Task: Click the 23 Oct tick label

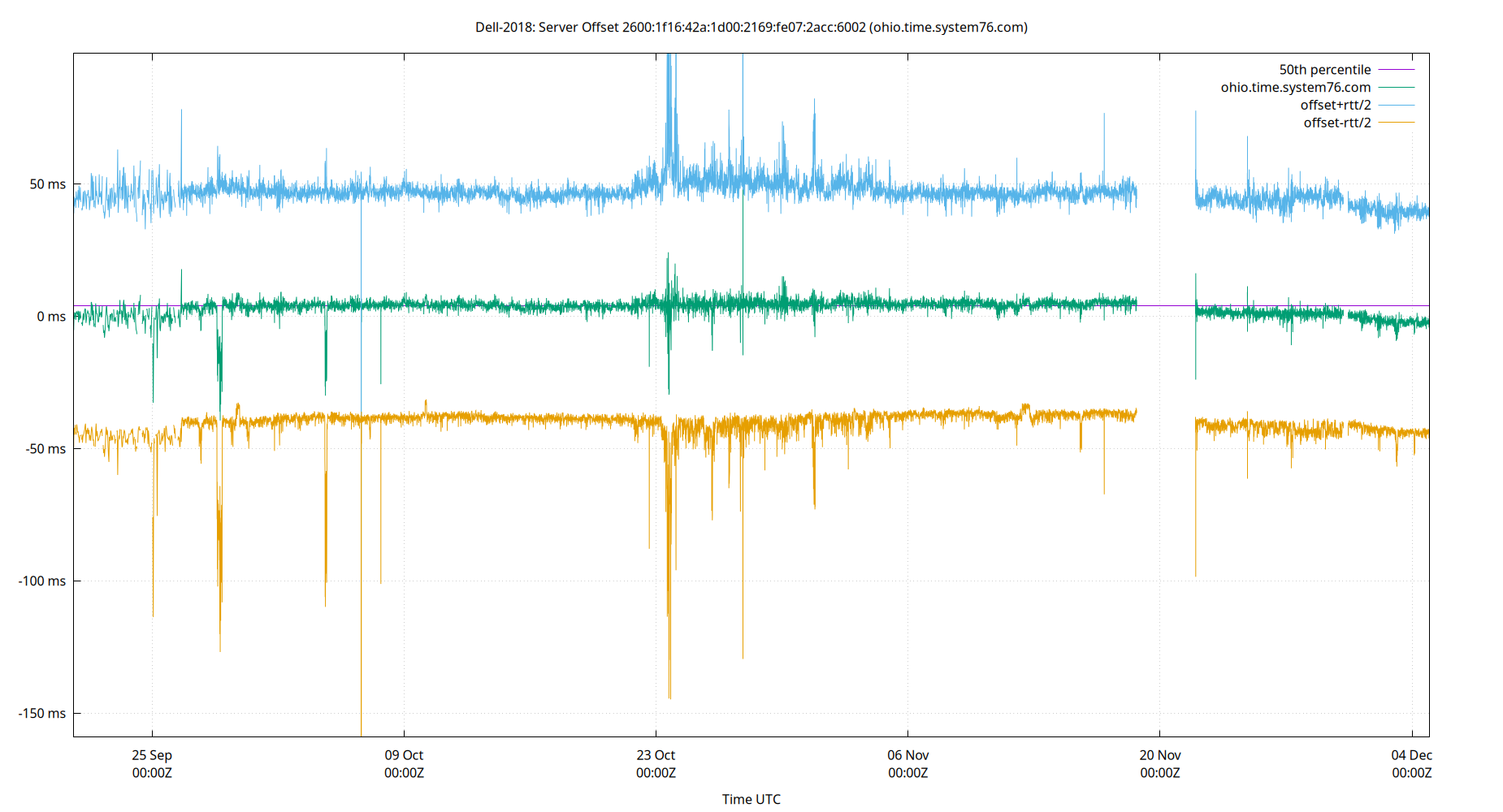Action: point(656,755)
